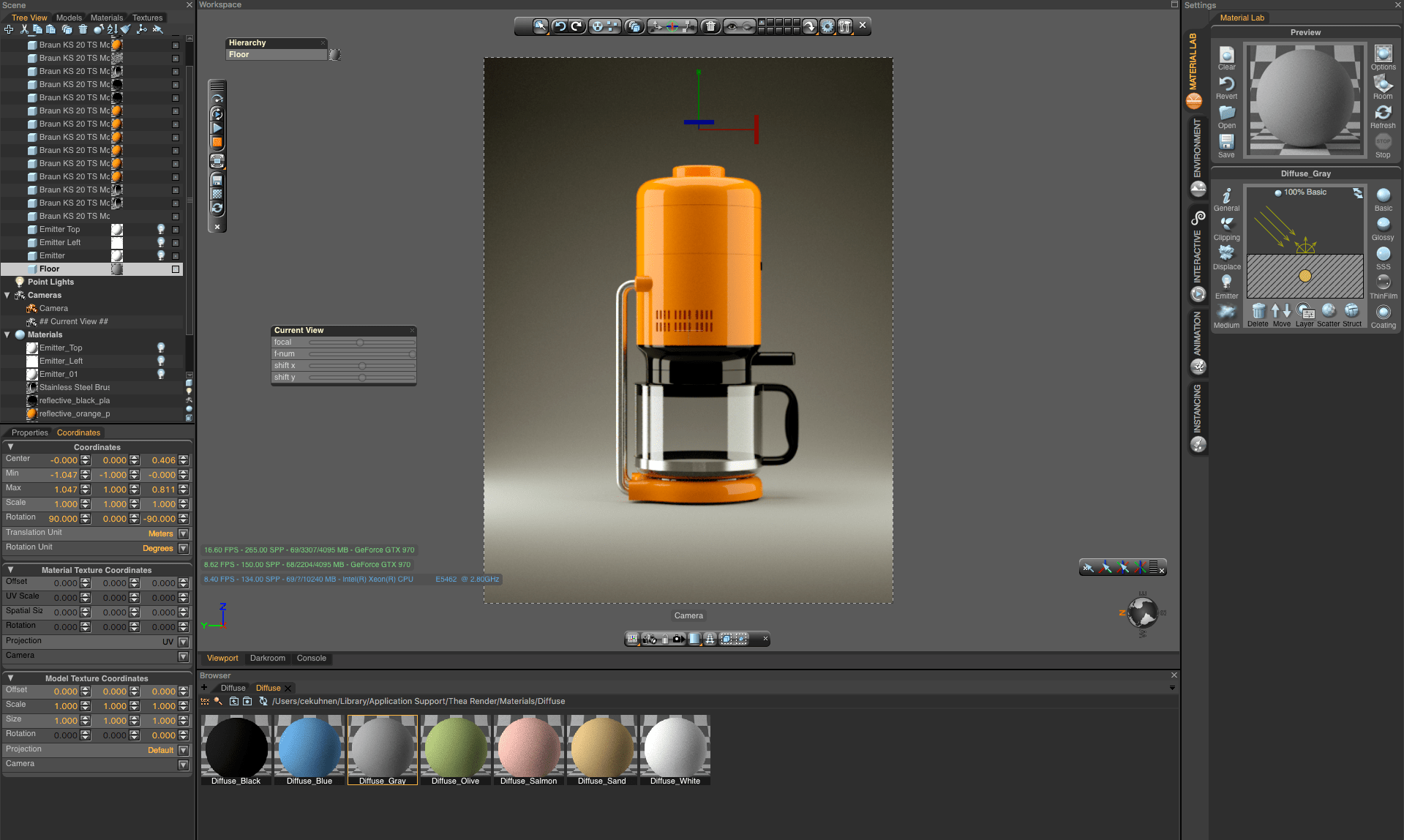Image resolution: width=1404 pixels, height=840 pixels.
Task: Toggle the Emitter Left light bulb in scene tree
Action: coord(161,243)
